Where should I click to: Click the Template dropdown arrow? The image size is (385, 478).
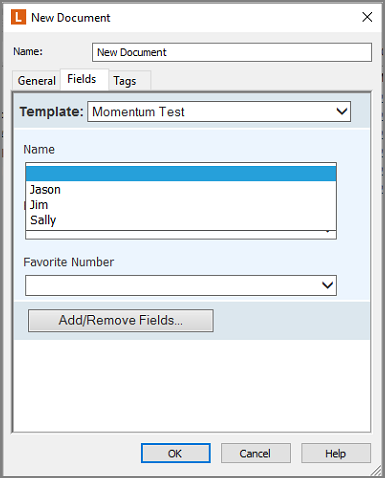(x=342, y=111)
